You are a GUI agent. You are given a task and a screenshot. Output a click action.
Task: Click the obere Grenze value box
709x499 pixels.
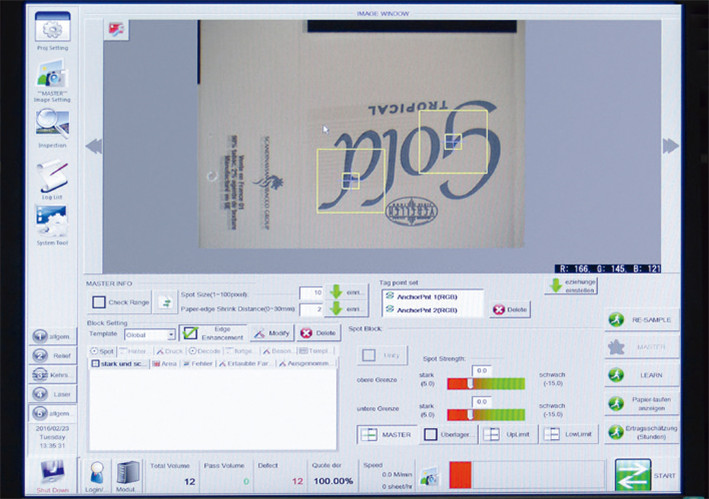coord(482,371)
